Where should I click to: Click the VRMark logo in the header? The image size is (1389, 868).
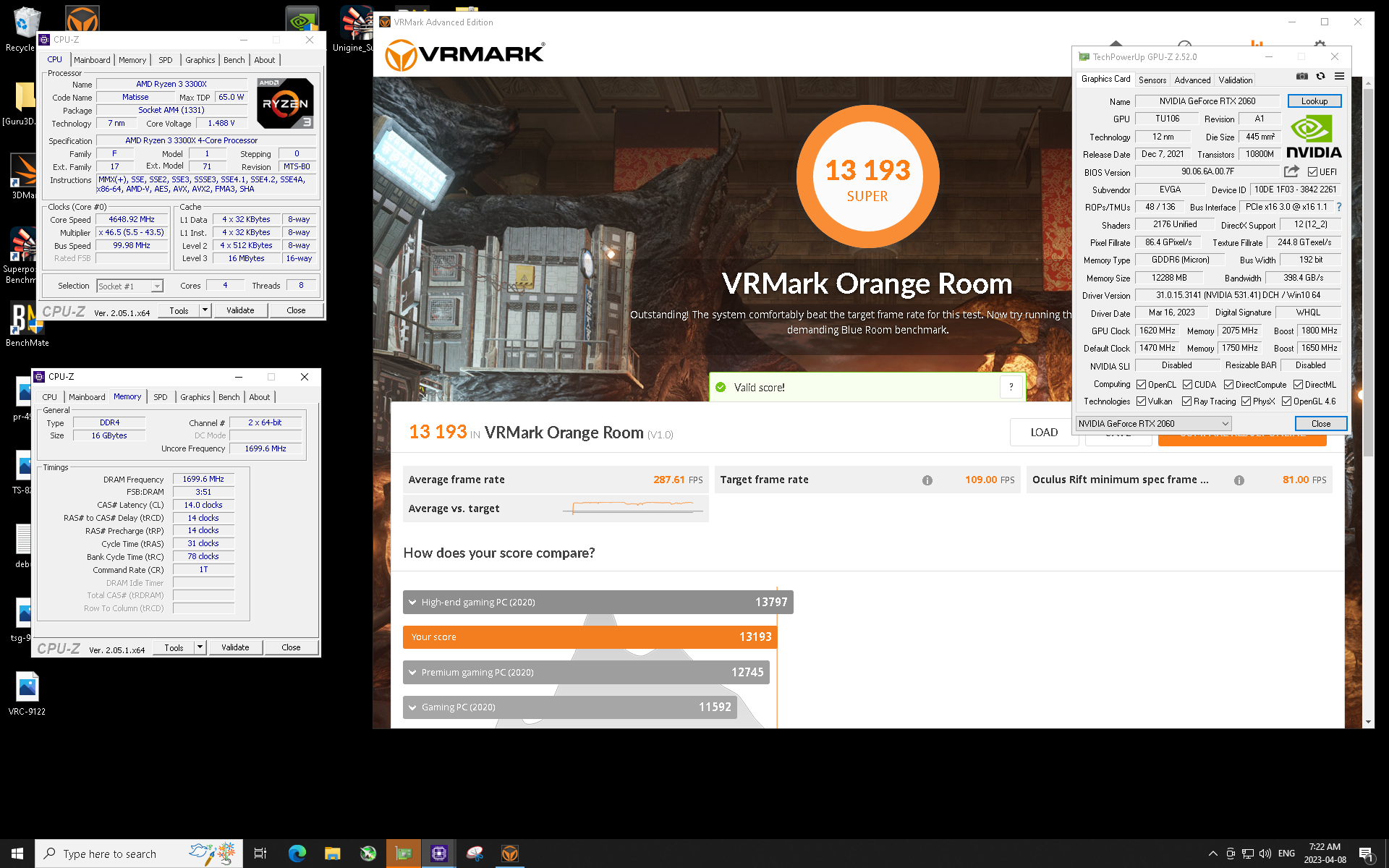(464, 54)
